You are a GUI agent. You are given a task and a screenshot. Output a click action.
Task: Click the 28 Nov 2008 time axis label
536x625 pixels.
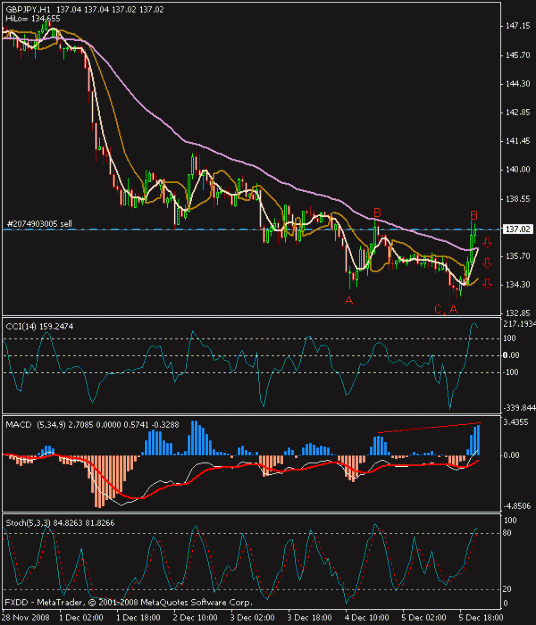pos(26,618)
